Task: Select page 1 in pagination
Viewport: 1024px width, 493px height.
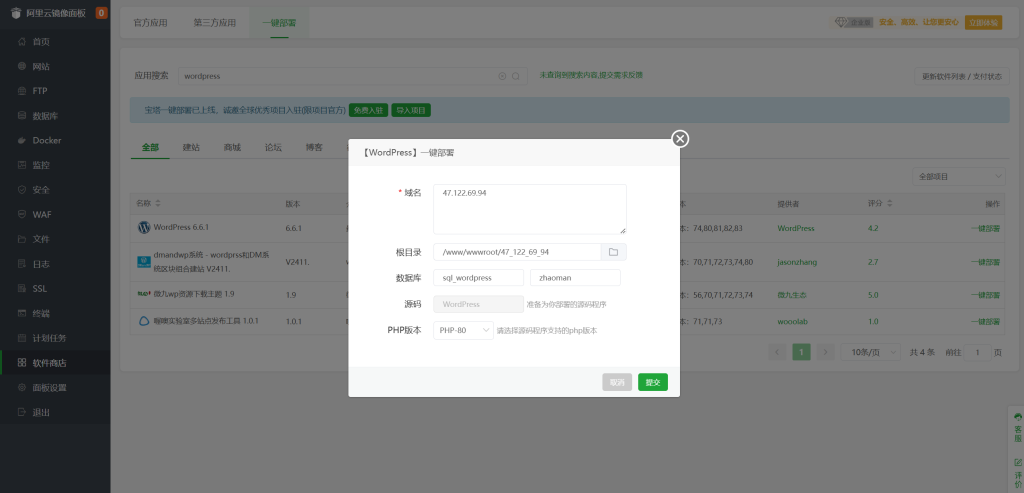Action: coord(801,352)
